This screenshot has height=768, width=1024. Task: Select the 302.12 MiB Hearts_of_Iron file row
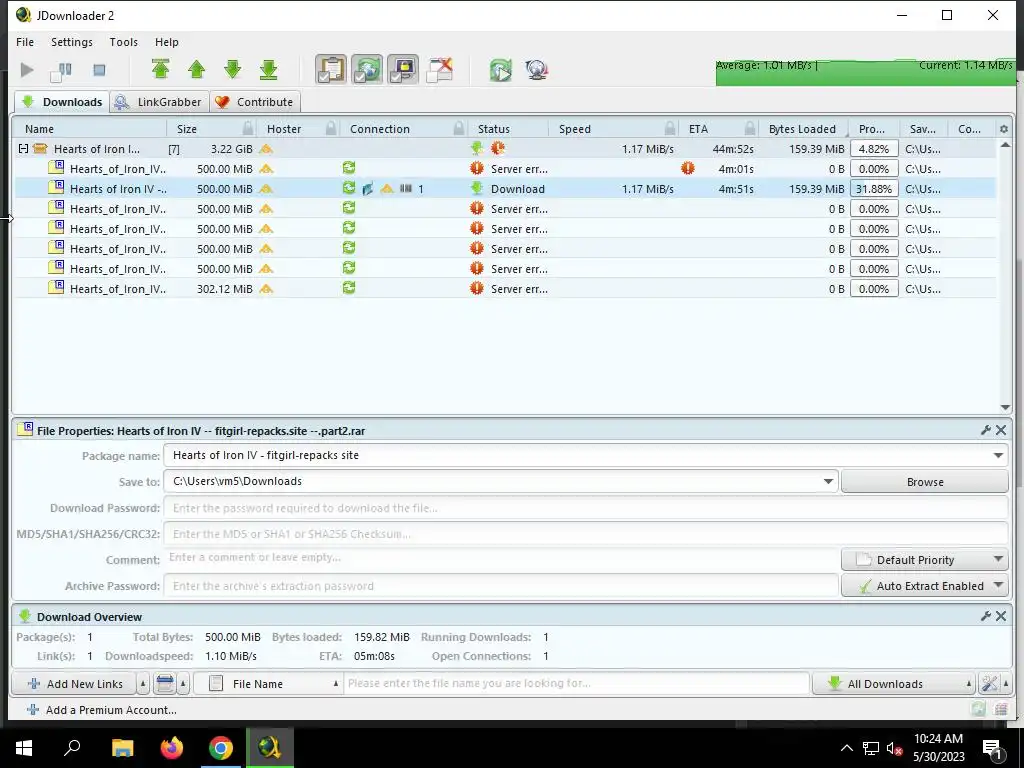click(505, 289)
